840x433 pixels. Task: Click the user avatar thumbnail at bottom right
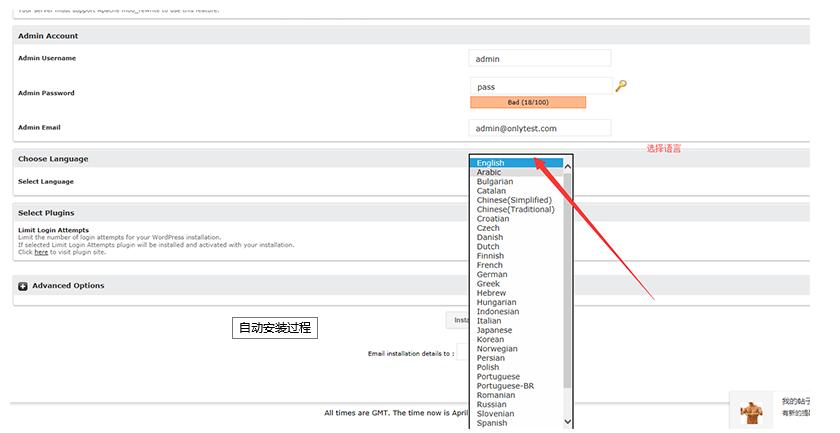pyautogui.click(x=752, y=413)
